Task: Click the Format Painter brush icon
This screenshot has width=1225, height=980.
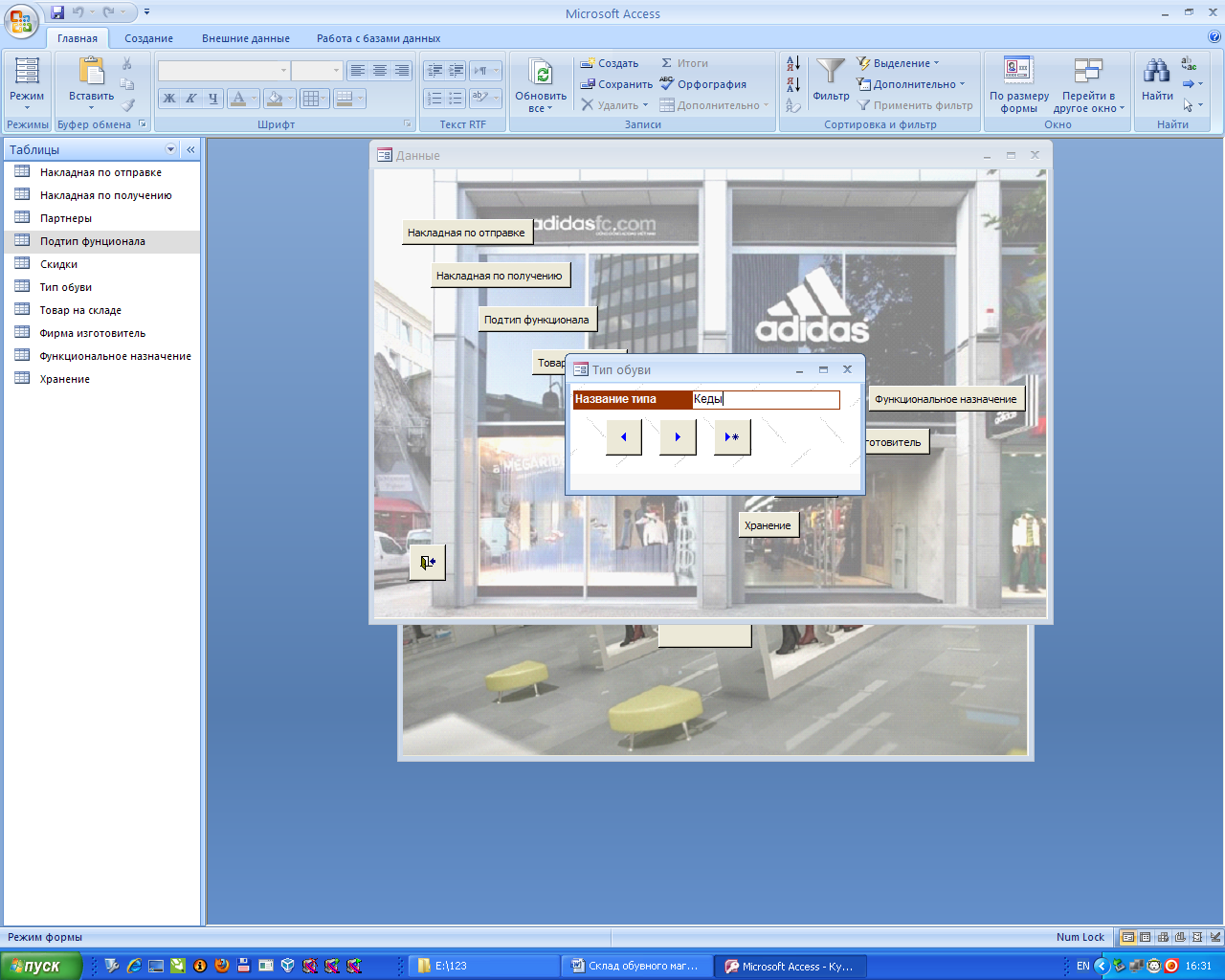Action: pyautogui.click(x=127, y=105)
